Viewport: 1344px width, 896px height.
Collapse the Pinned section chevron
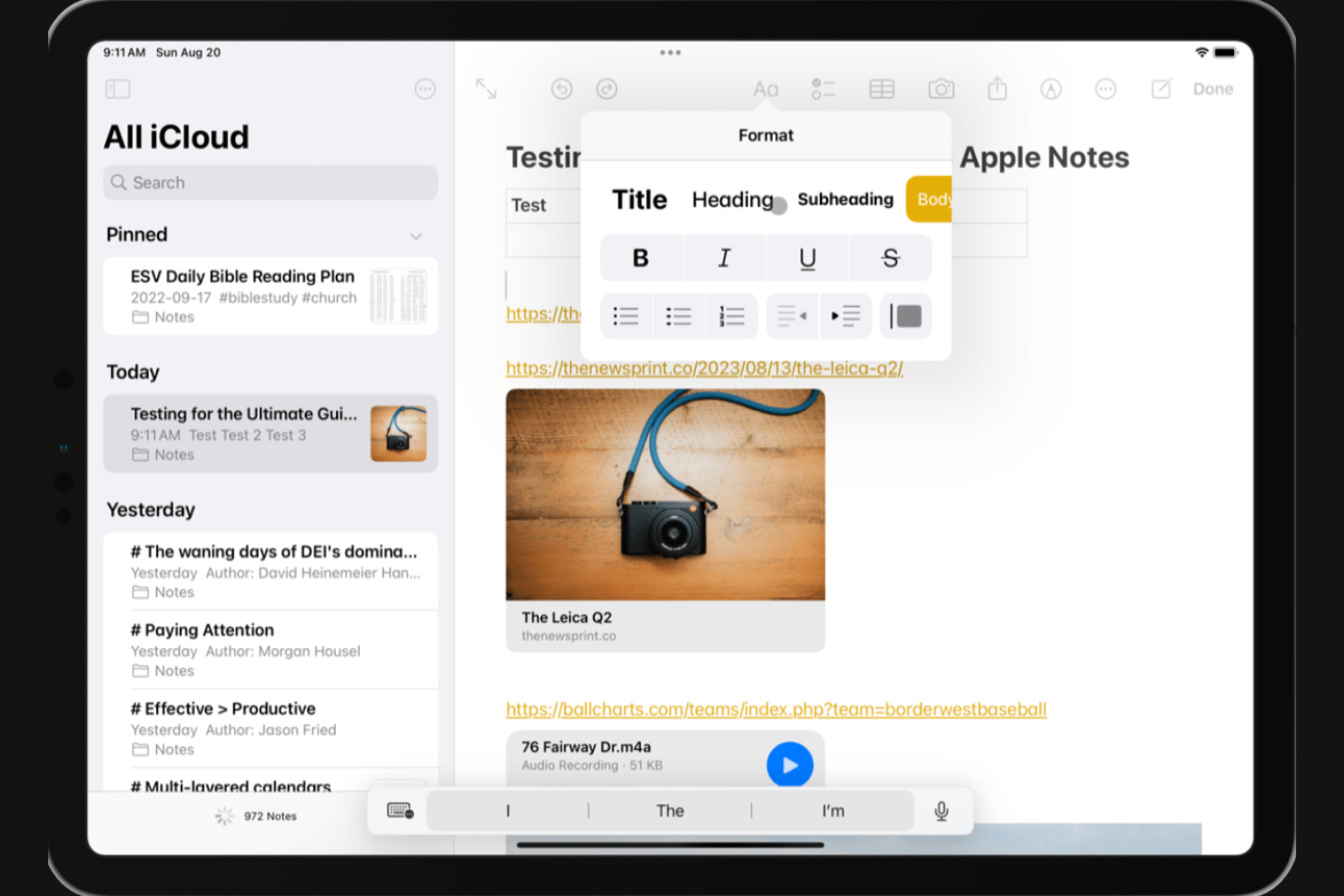pyautogui.click(x=416, y=236)
